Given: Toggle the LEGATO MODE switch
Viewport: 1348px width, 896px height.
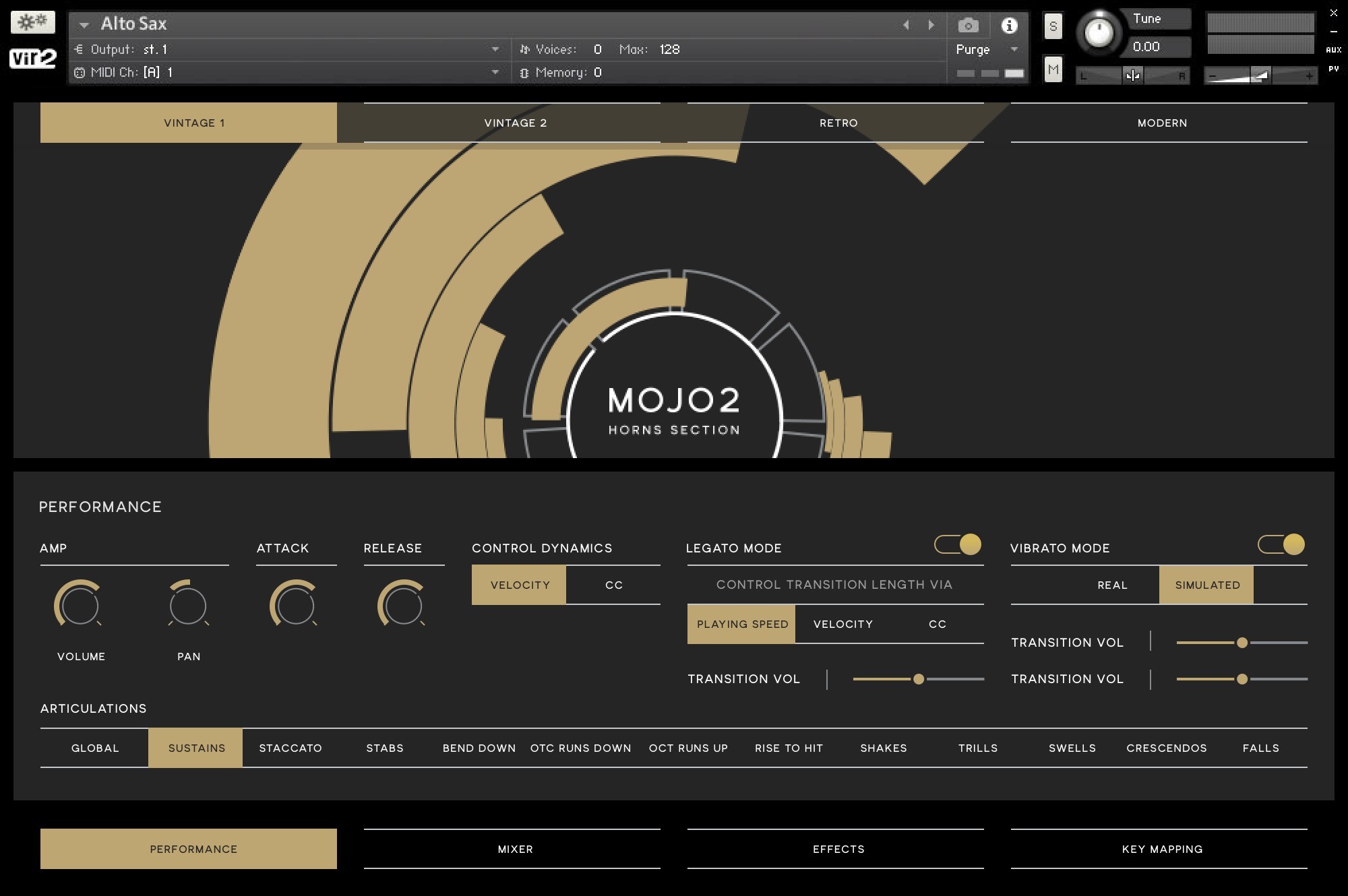Looking at the screenshot, I should click(x=958, y=544).
